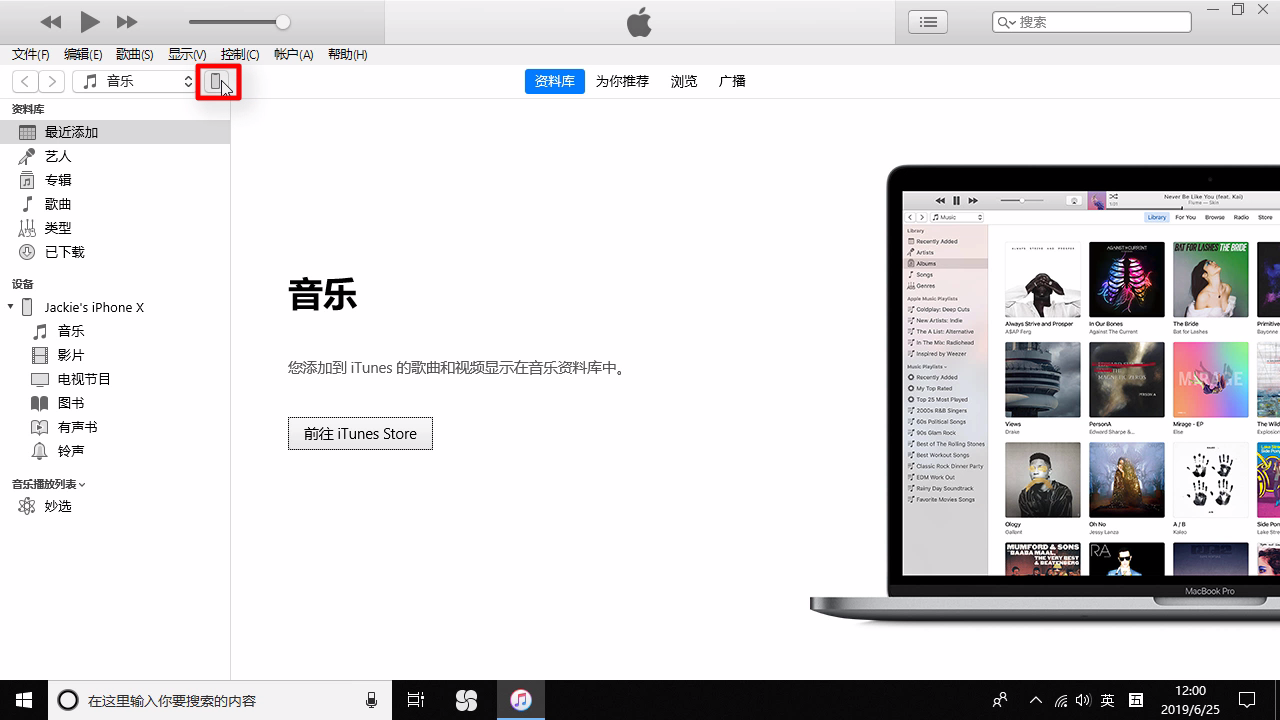Click the rewind playback button

tap(51, 22)
